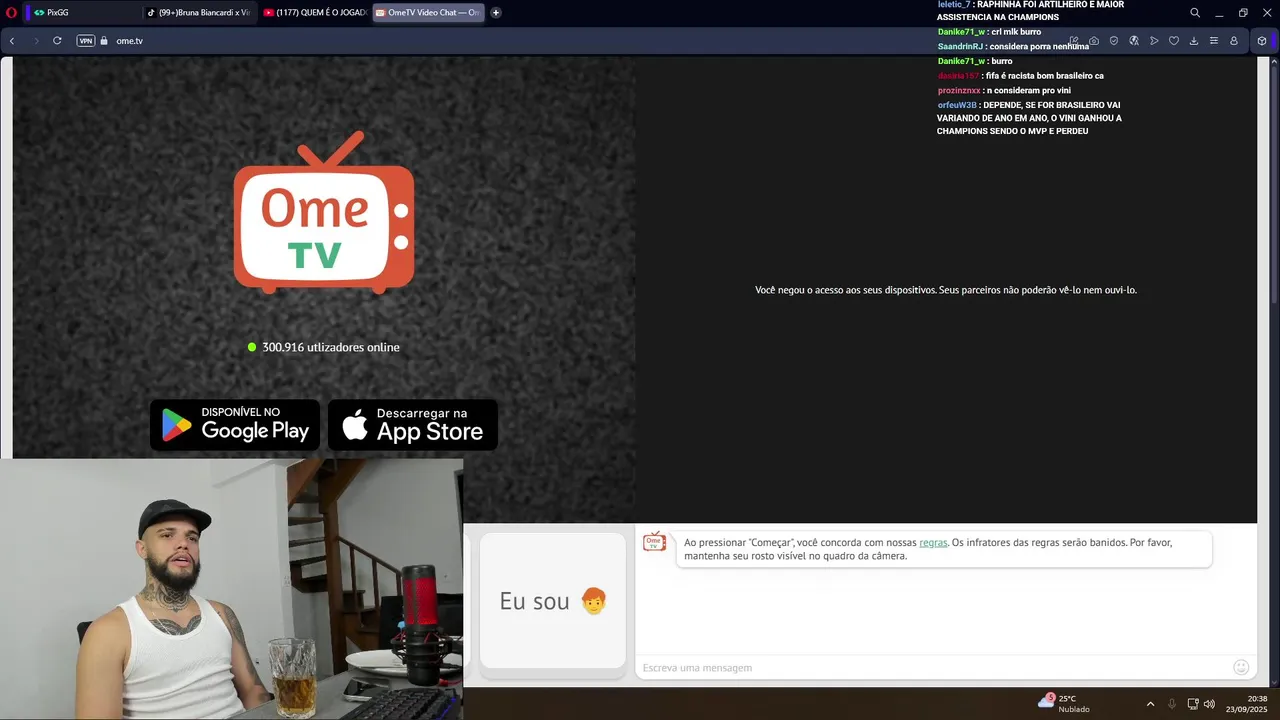Click the padlock site security icon
This screenshot has height=720, width=1280.
coord(104,41)
